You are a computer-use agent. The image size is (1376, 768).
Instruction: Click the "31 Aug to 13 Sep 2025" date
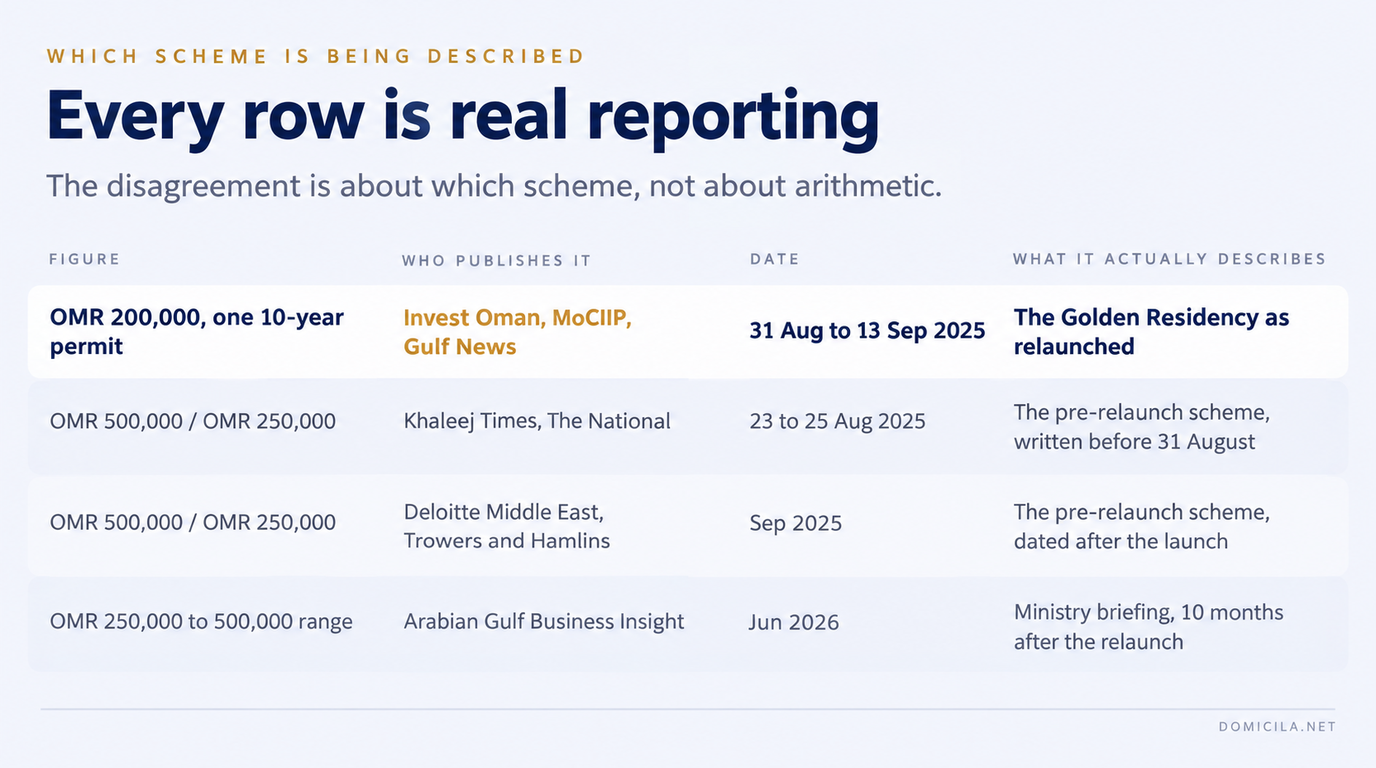[868, 331]
